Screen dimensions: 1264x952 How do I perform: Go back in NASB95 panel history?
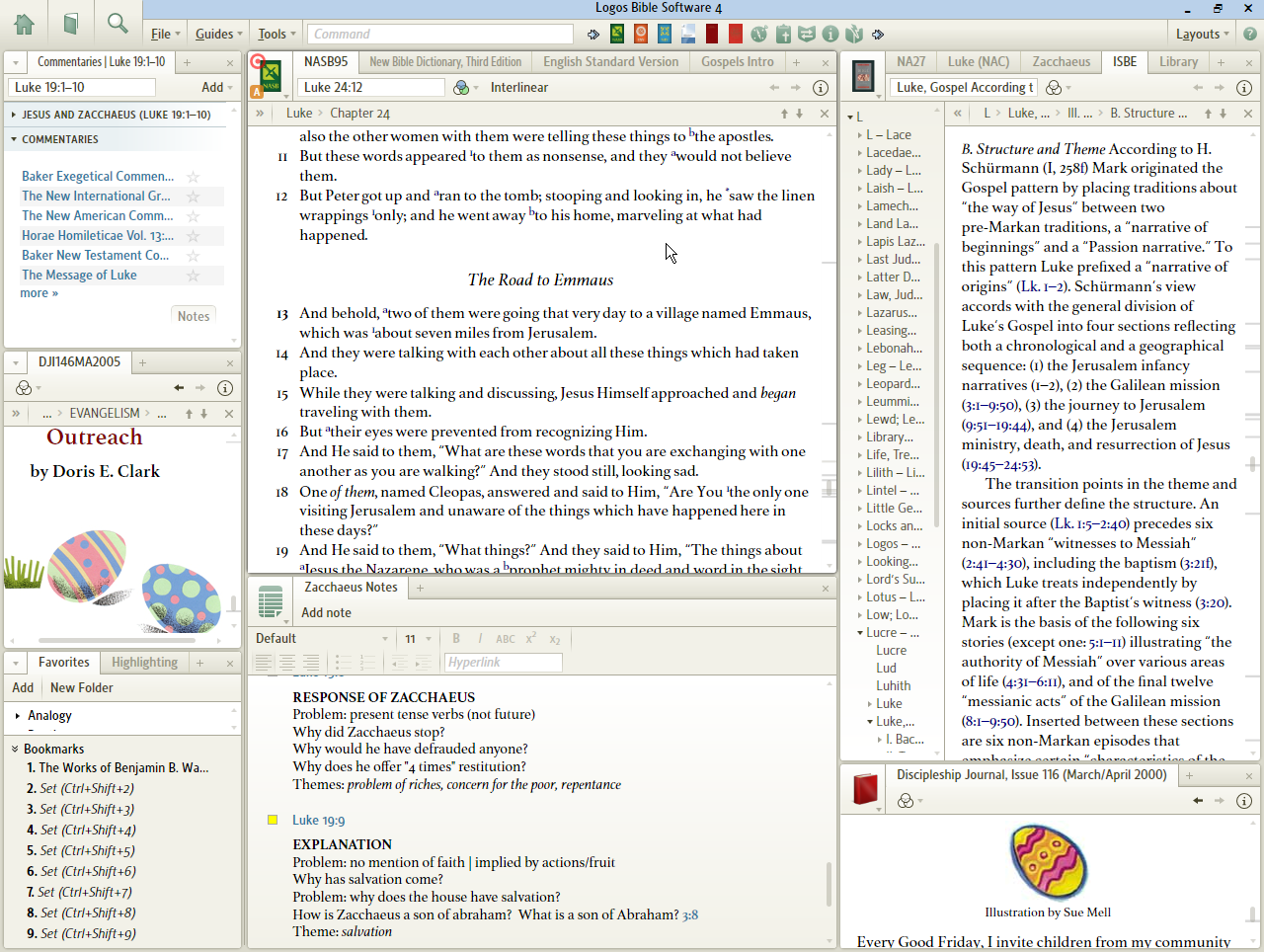pyautogui.click(x=774, y=88)
